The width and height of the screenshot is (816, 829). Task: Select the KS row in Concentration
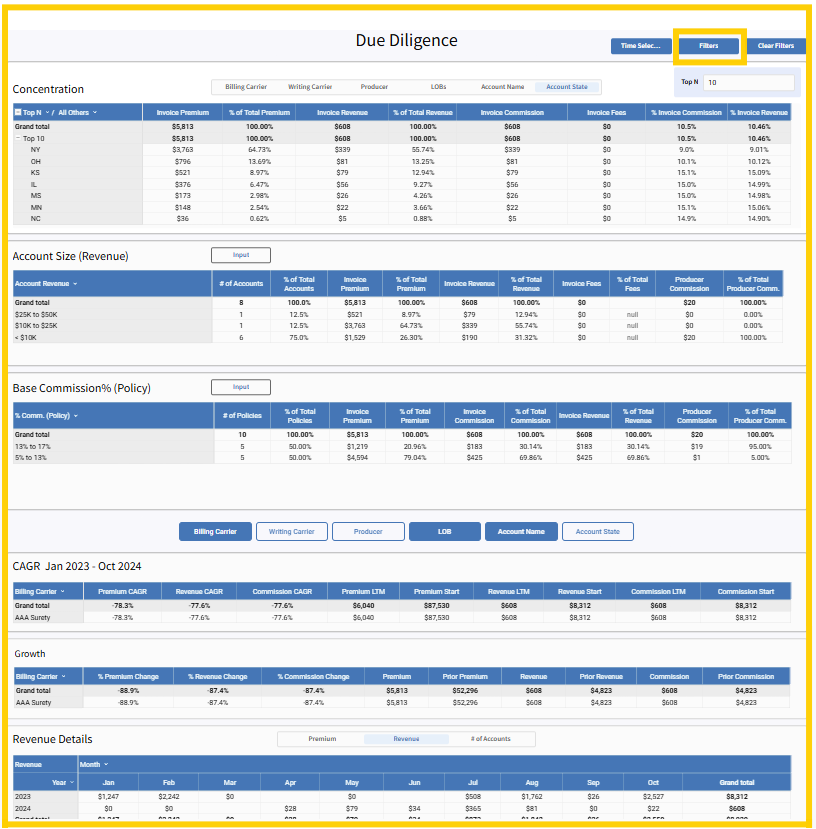[x=402, y=173]
